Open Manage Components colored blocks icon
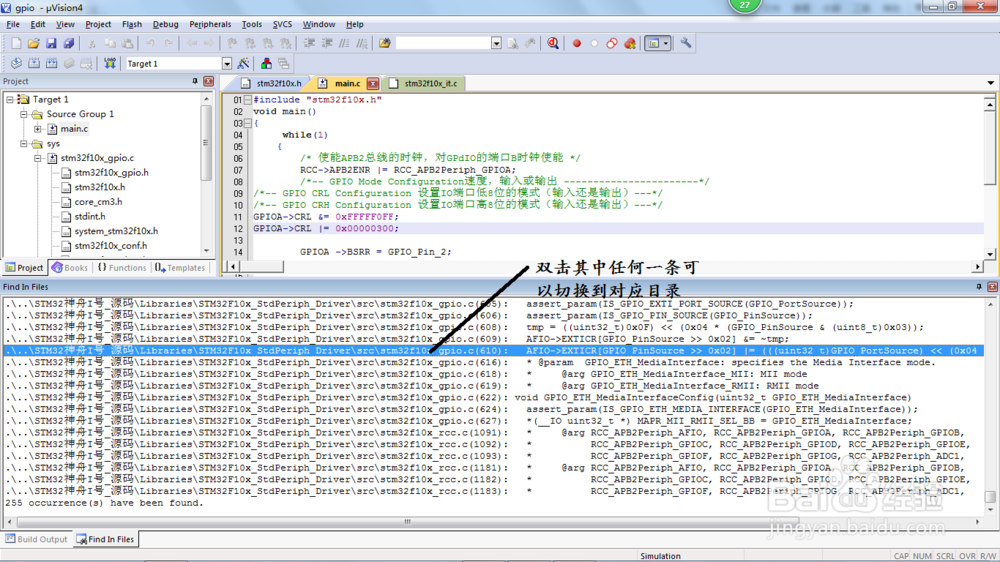The height and width of the screenshot is (562, 1000). tap(266, 64)
